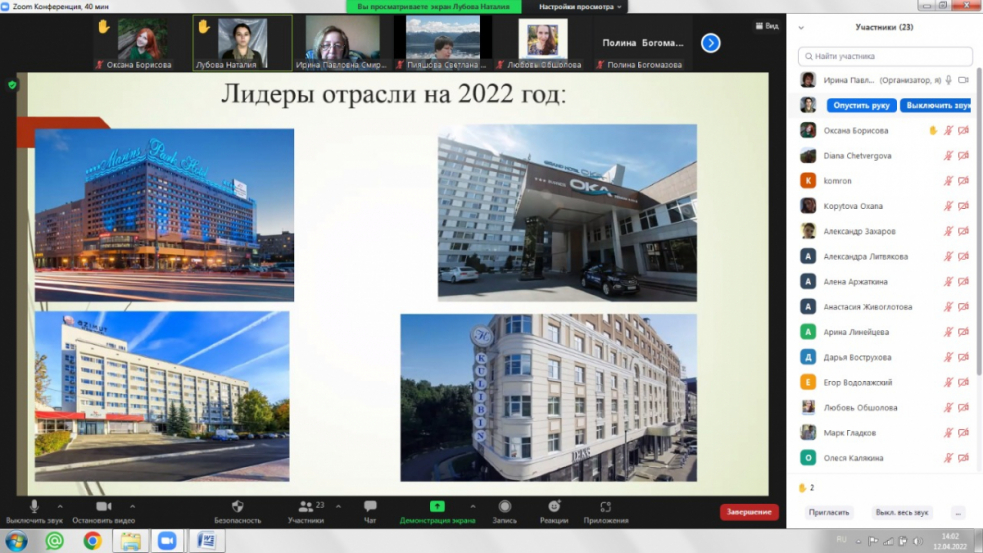This screenshot has width=983, height=553.
Task: Expand participants options arrow in toolbar
Action: 339,506
